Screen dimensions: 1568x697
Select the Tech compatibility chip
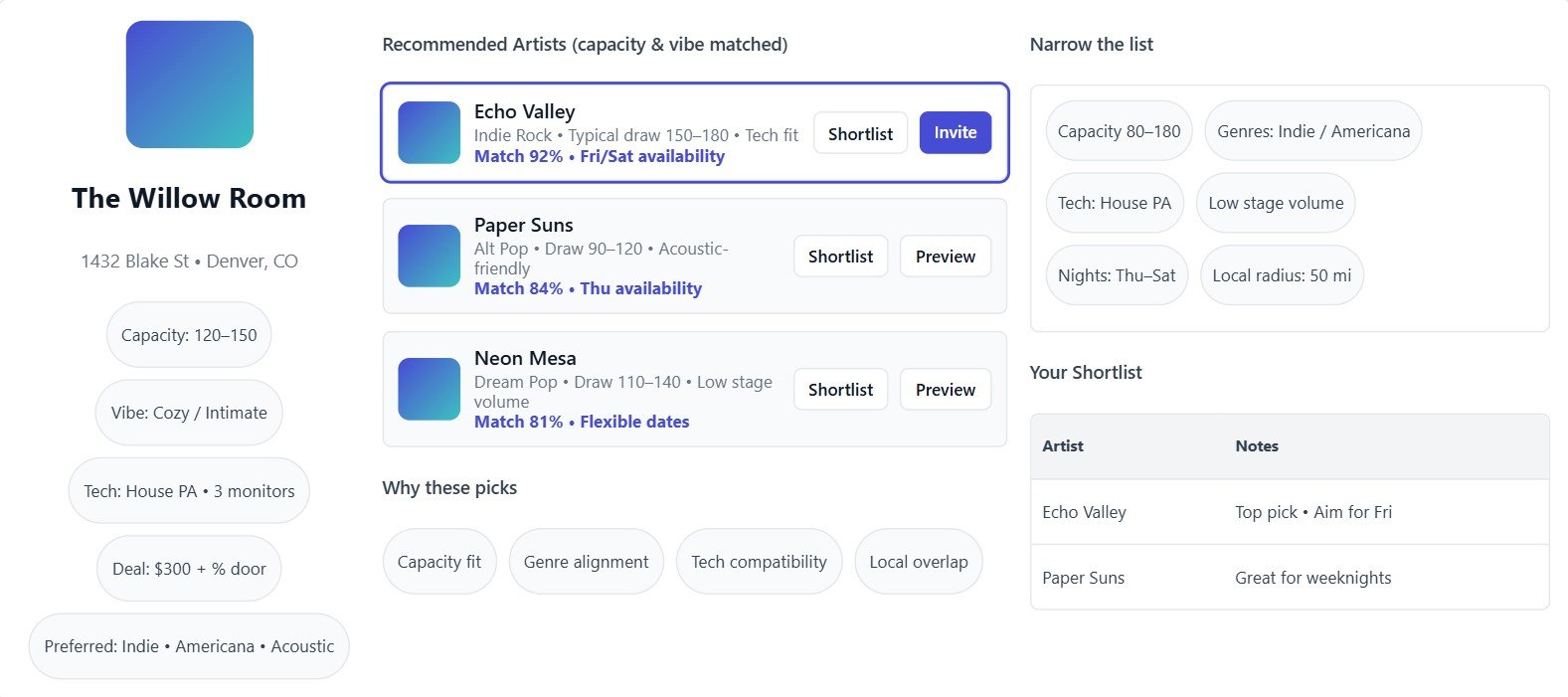pyautogui.click(x=759, y=562)
